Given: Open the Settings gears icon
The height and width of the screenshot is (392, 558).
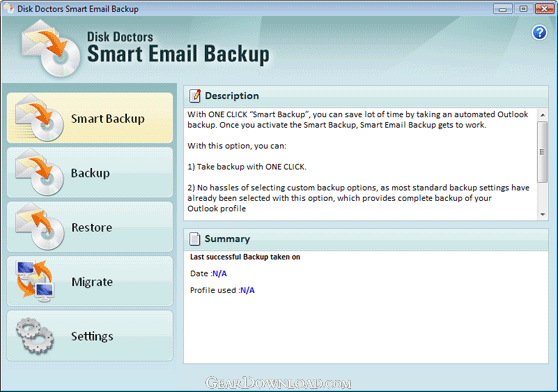Looking at the screenshot, I should pos(35,335).
